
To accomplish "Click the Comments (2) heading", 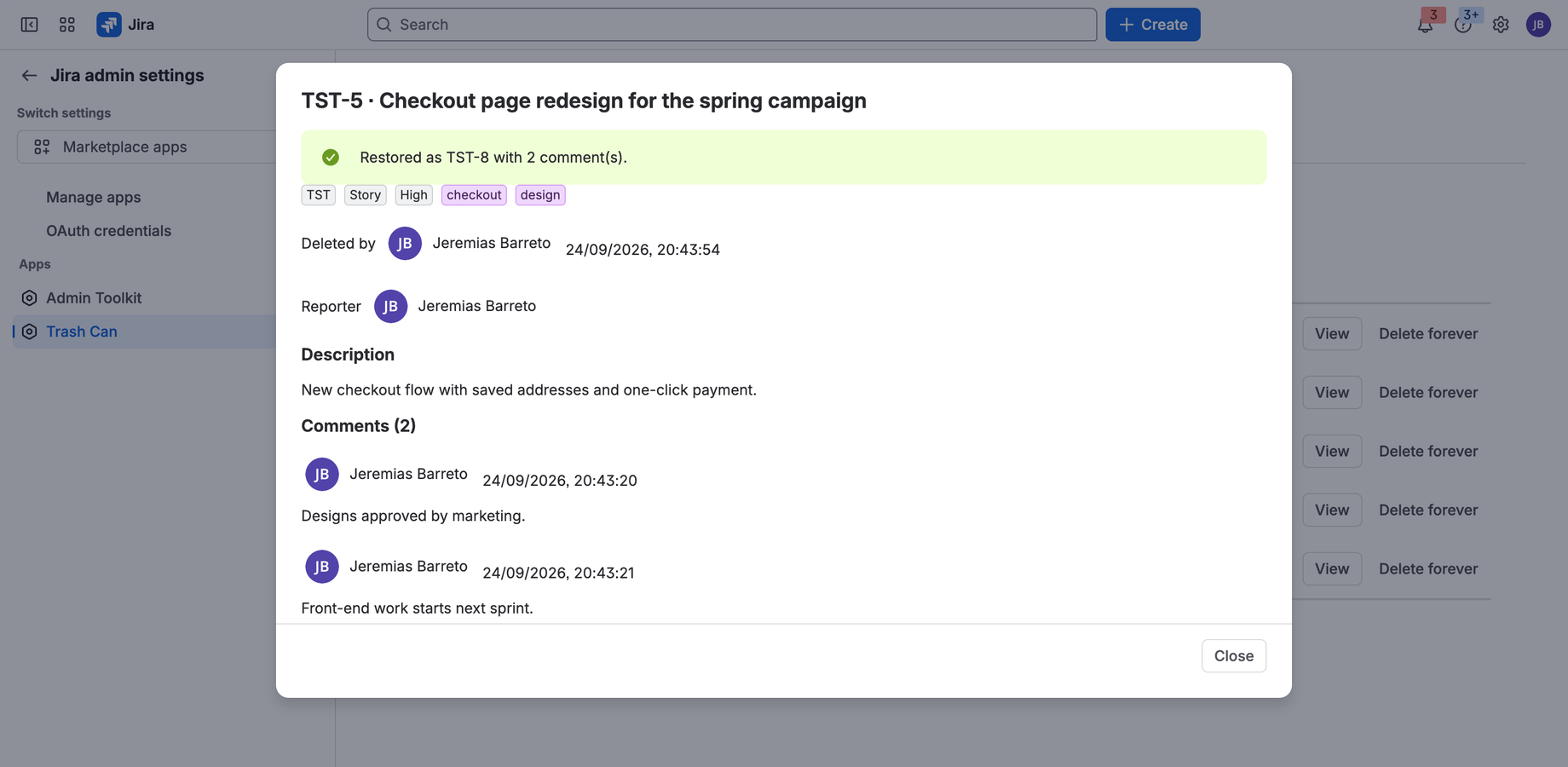I will 358,426.
